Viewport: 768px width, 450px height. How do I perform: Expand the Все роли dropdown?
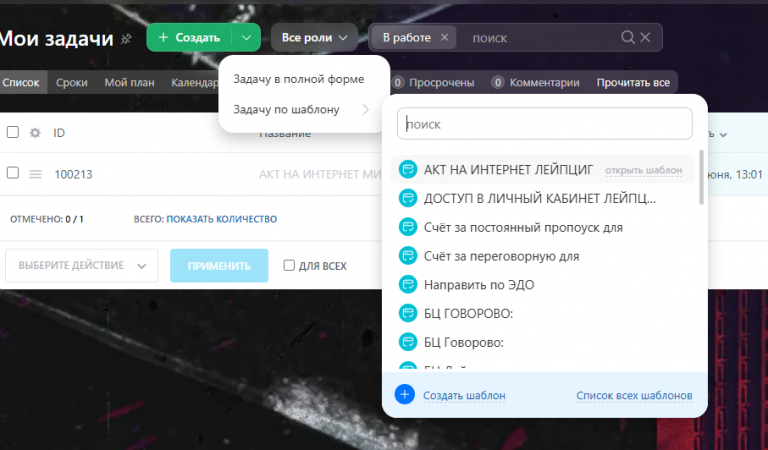pyautogui.click(x=314, y=38)
